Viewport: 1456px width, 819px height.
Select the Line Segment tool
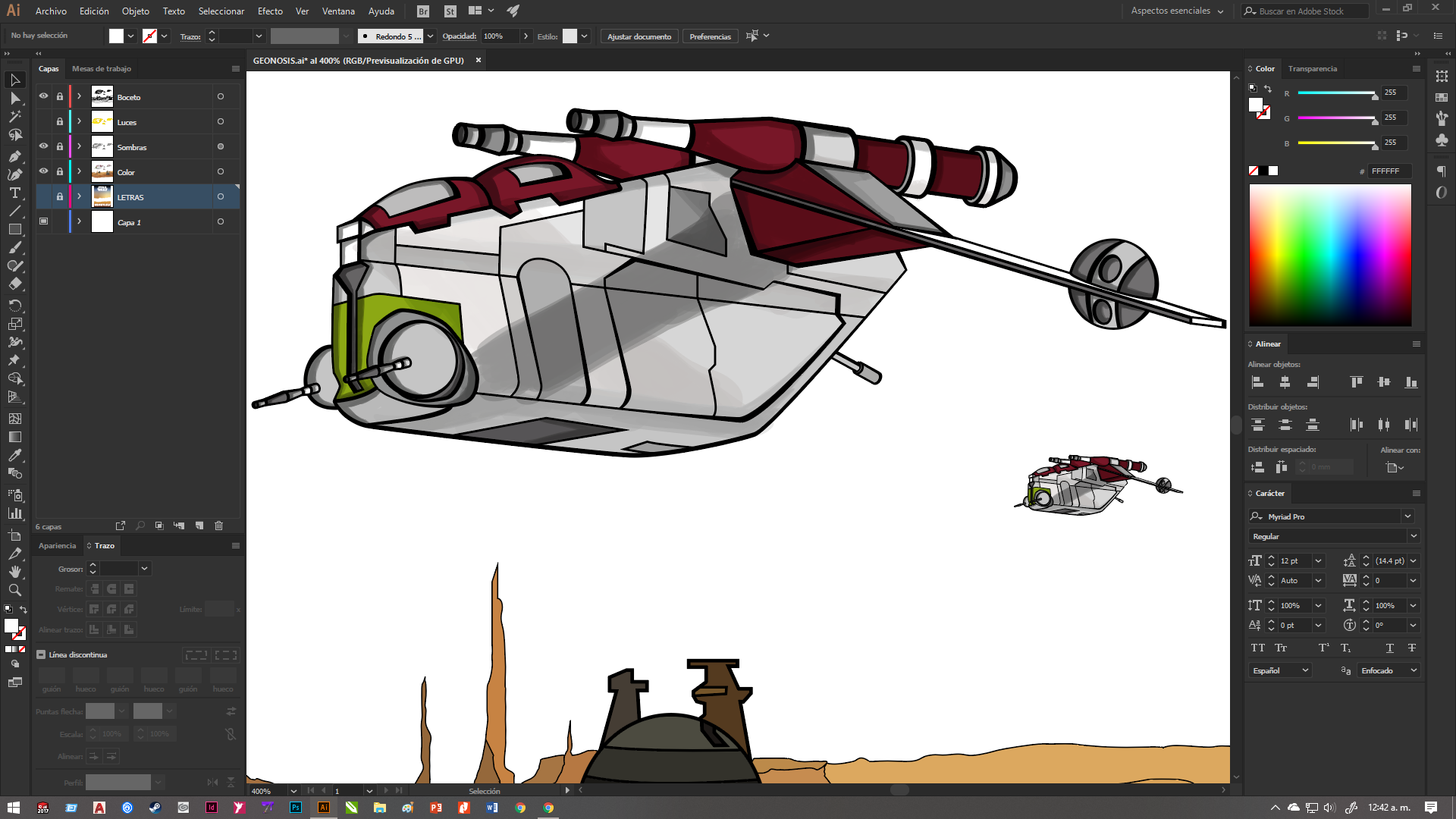click(x=14, y=211)
